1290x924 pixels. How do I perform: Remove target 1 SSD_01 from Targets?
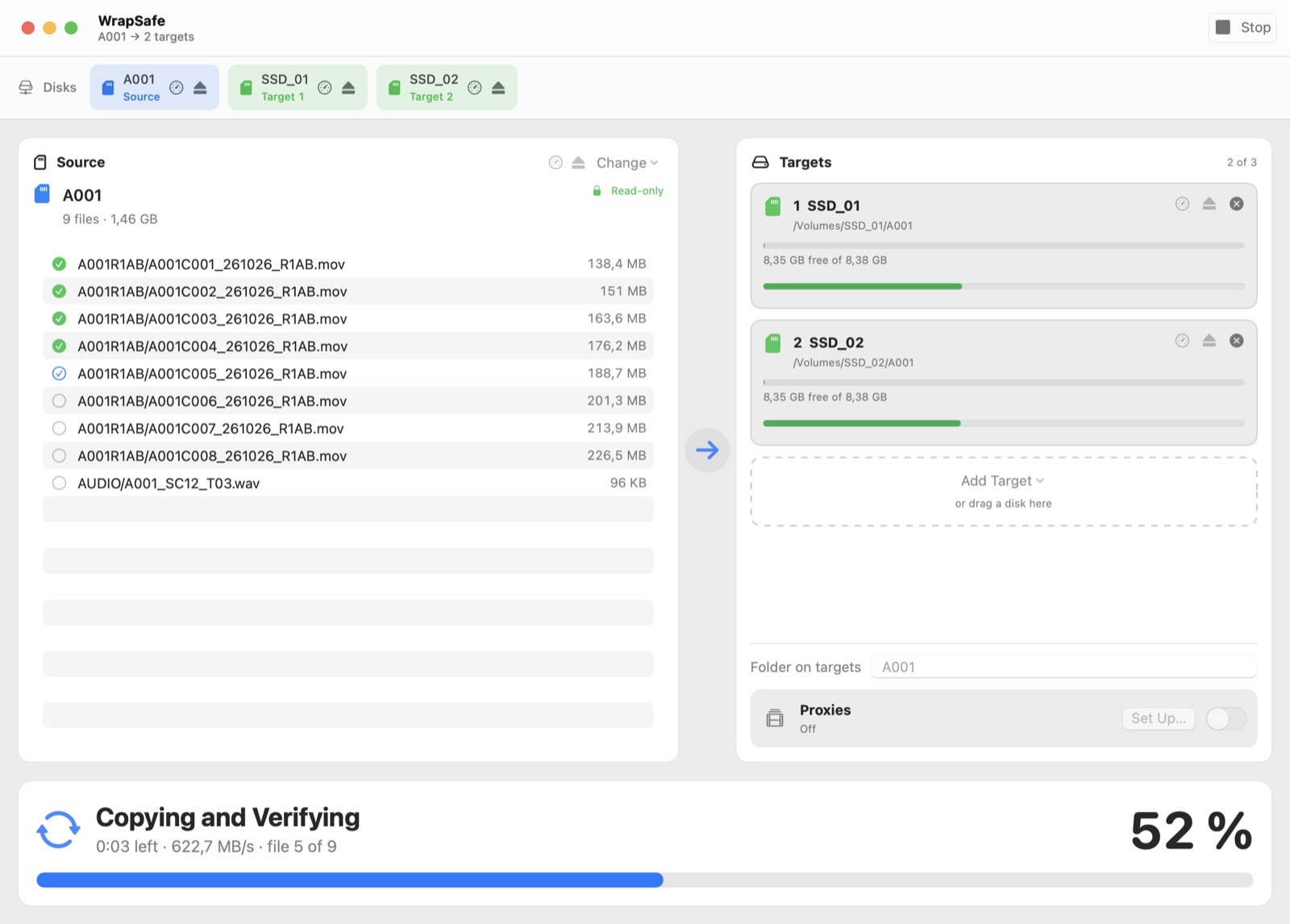point(1236,204)
